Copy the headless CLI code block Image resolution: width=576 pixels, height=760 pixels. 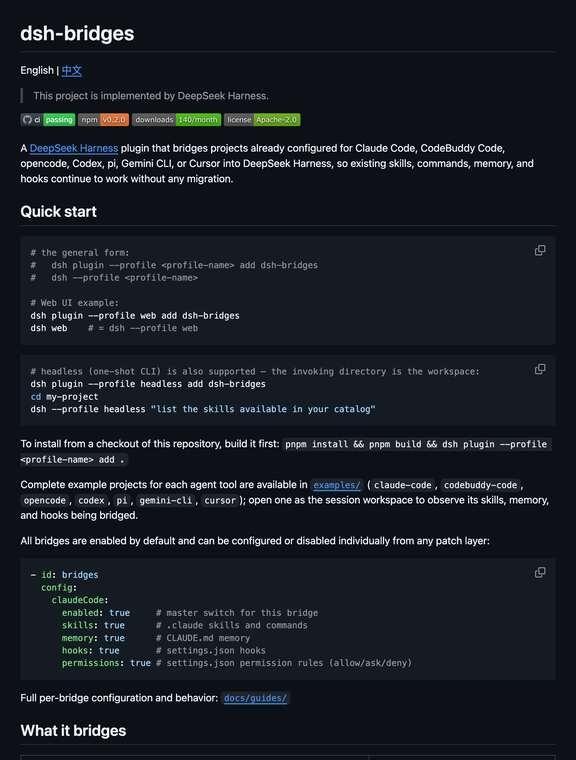coord(540,369)
